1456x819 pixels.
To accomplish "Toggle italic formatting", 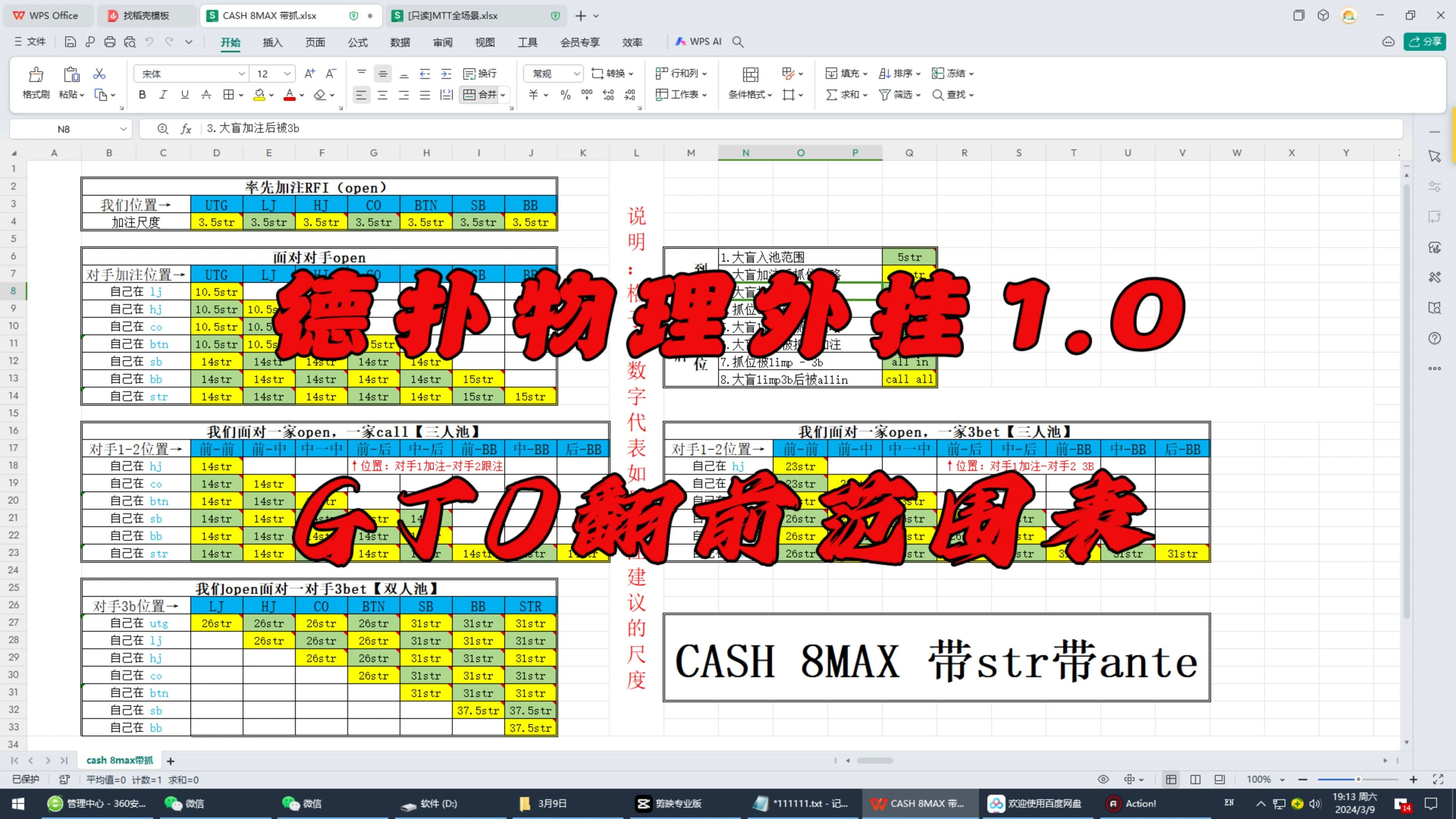I will point(163,95).
